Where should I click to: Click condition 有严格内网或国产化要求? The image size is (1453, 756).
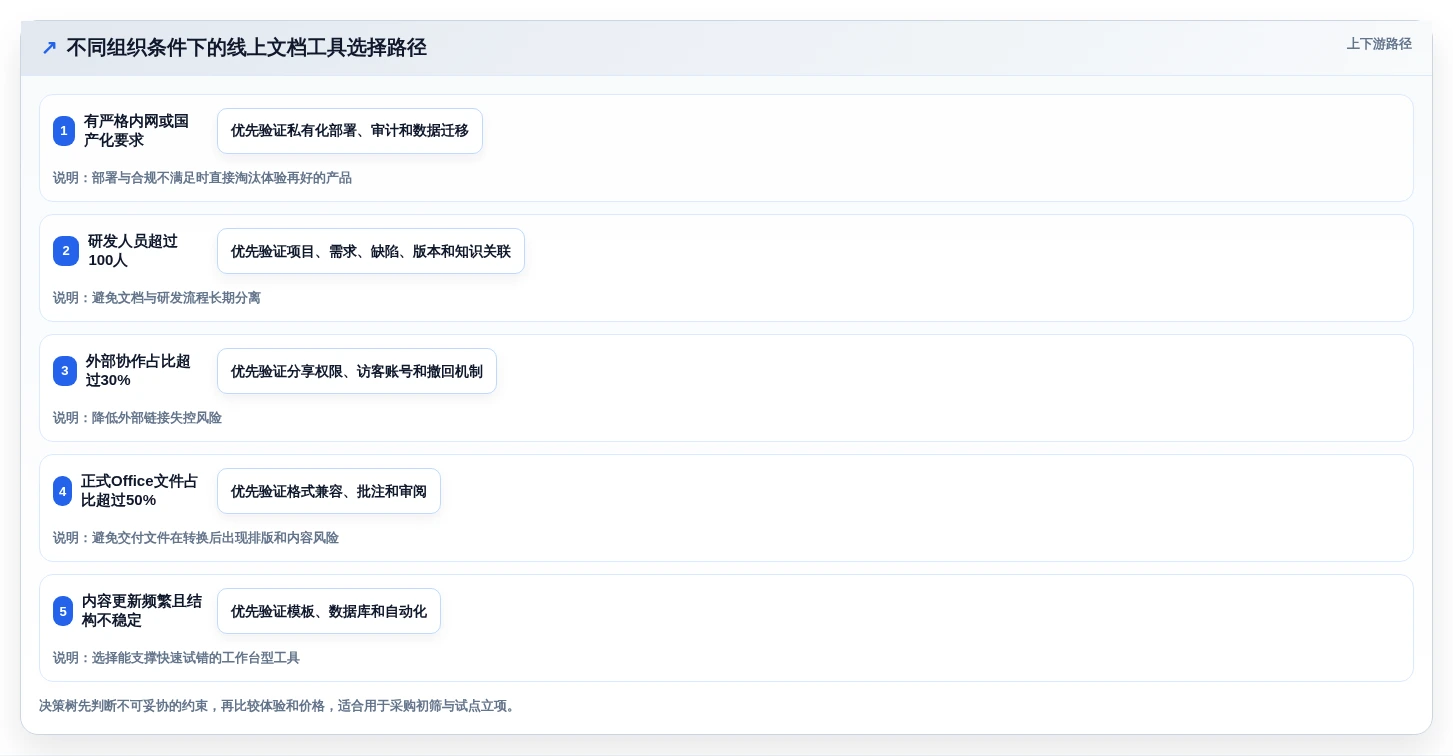(137, 131)
